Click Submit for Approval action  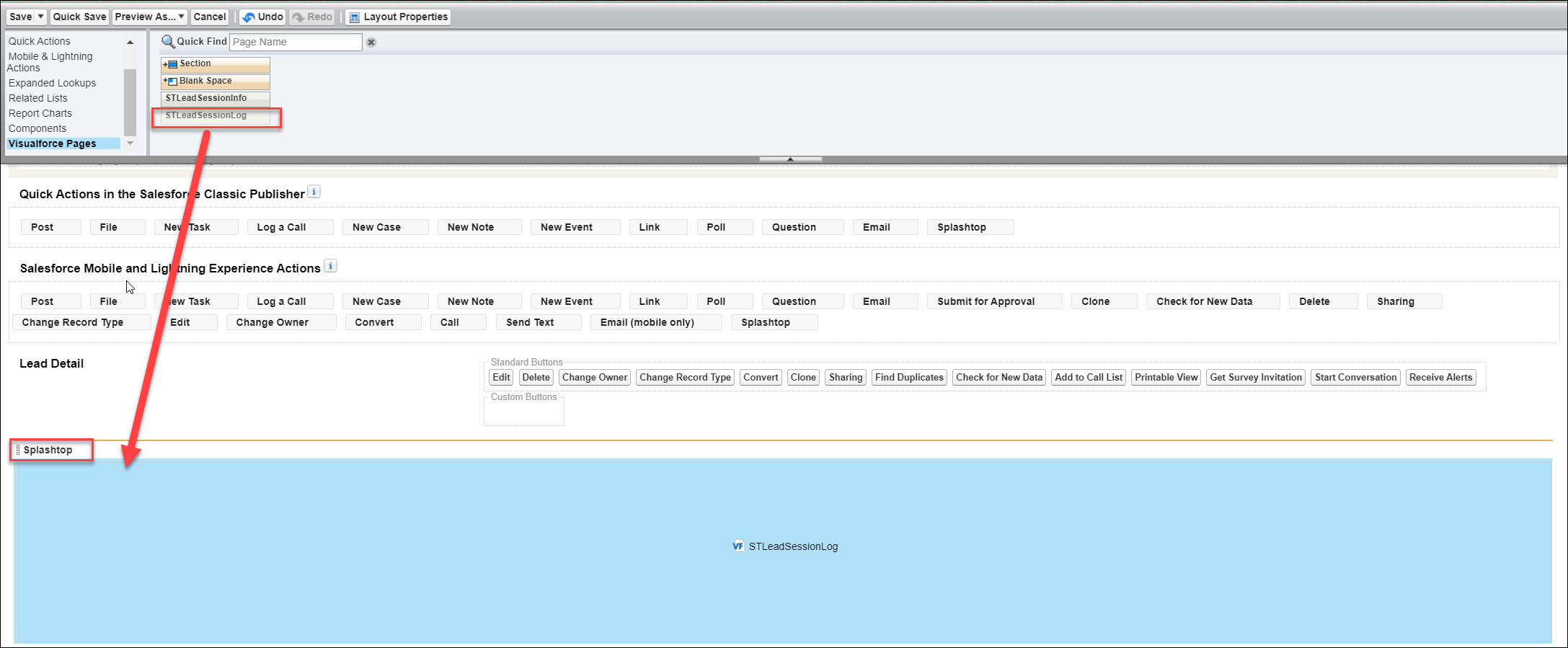[x=994, y=301]
